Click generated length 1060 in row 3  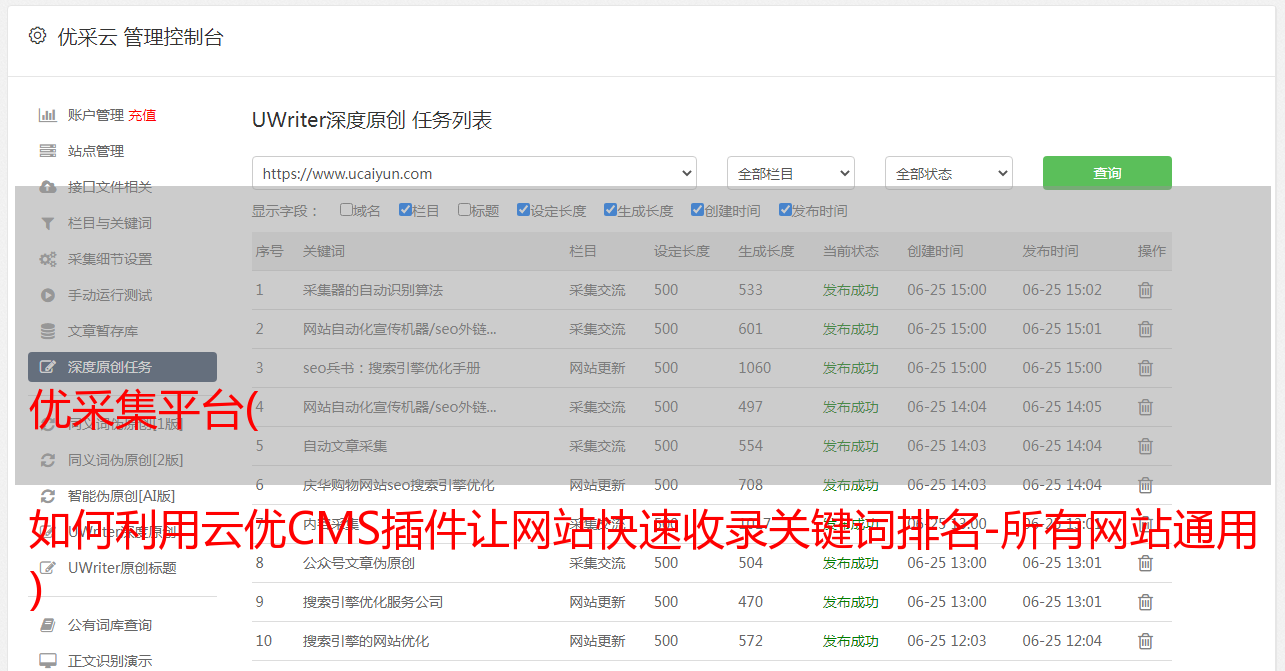click(755, 368)
